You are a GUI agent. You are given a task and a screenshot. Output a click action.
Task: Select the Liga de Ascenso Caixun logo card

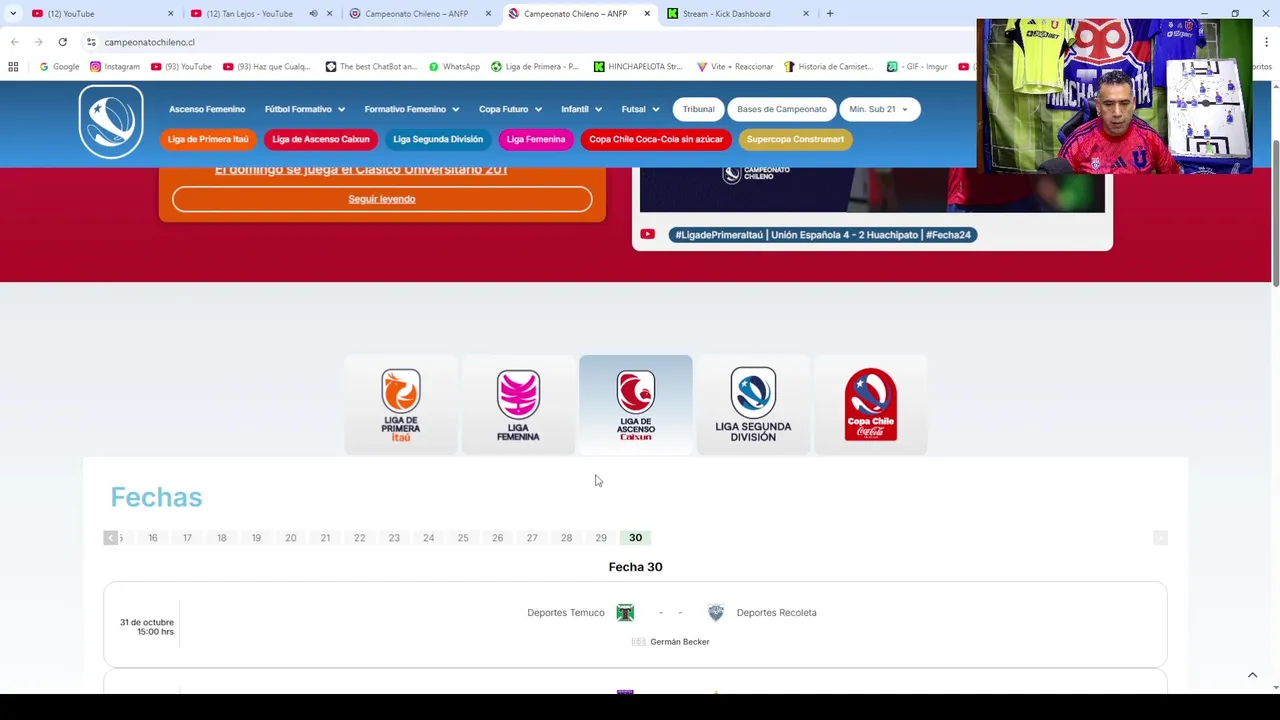pos(635,405)
